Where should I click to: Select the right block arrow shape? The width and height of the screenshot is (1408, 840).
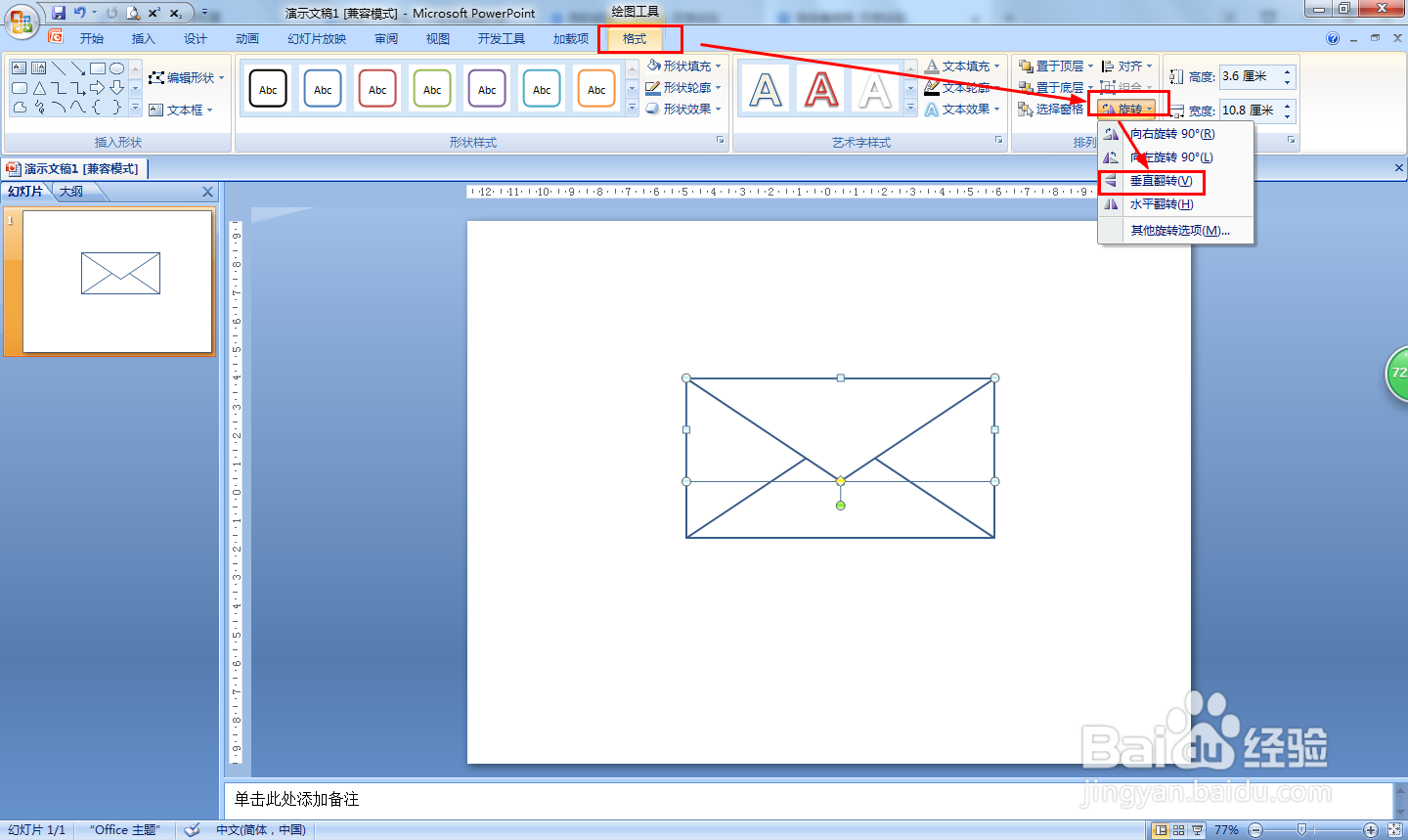[98, 88]
